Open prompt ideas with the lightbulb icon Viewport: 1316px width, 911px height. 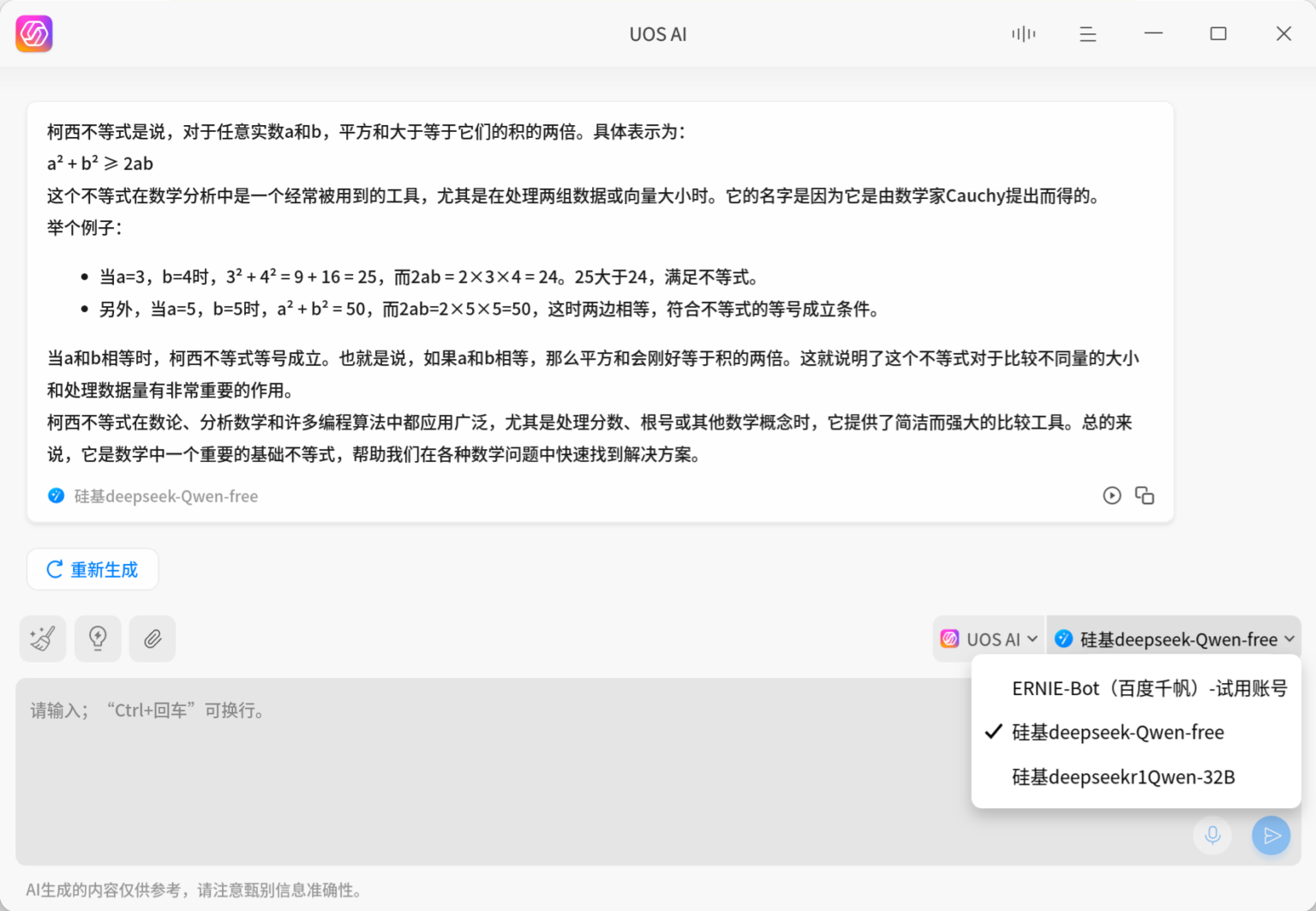[x=98, y=638]
